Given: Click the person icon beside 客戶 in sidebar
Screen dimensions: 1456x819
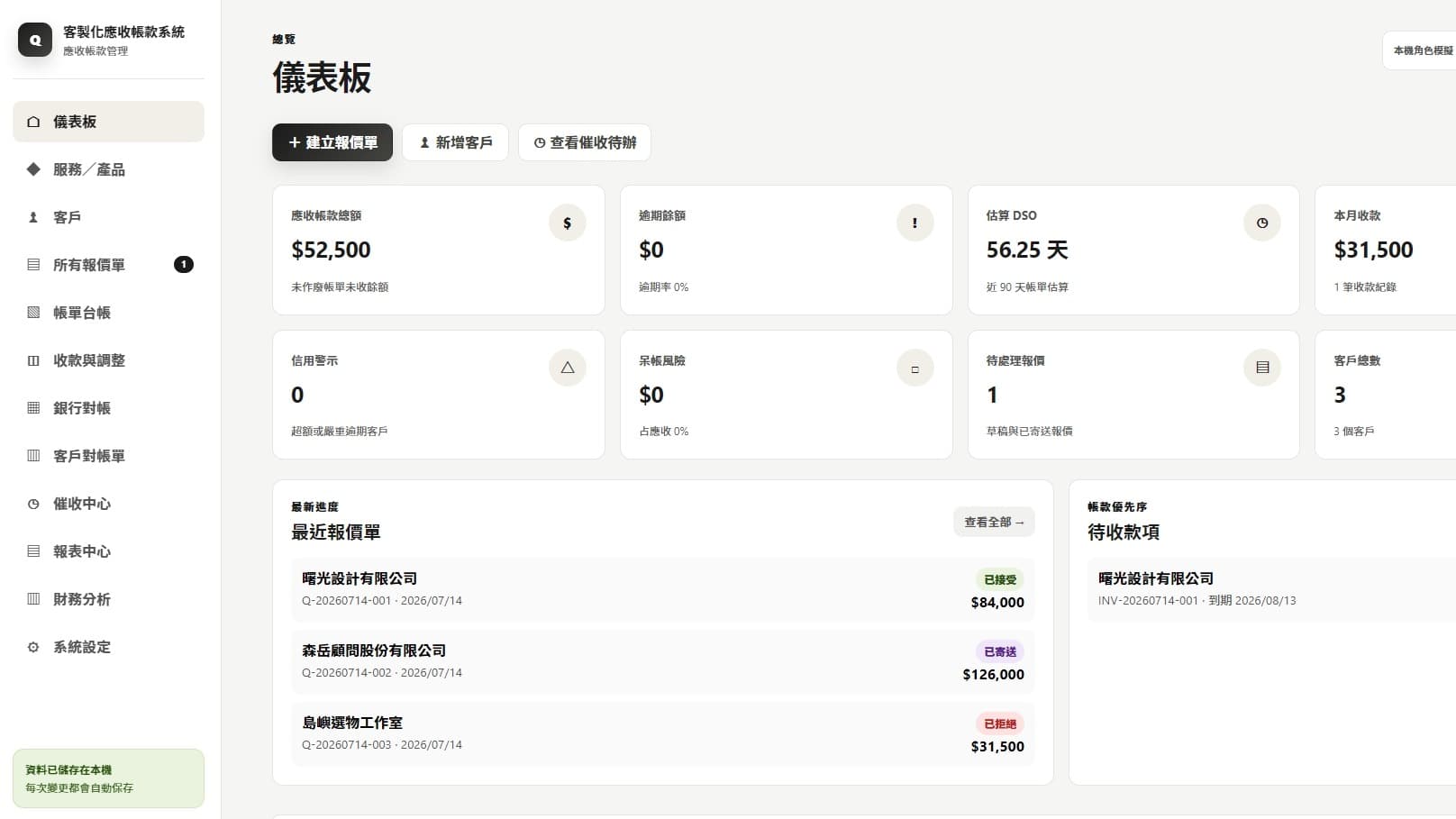Looking at the screenshot, I should 33,217.
